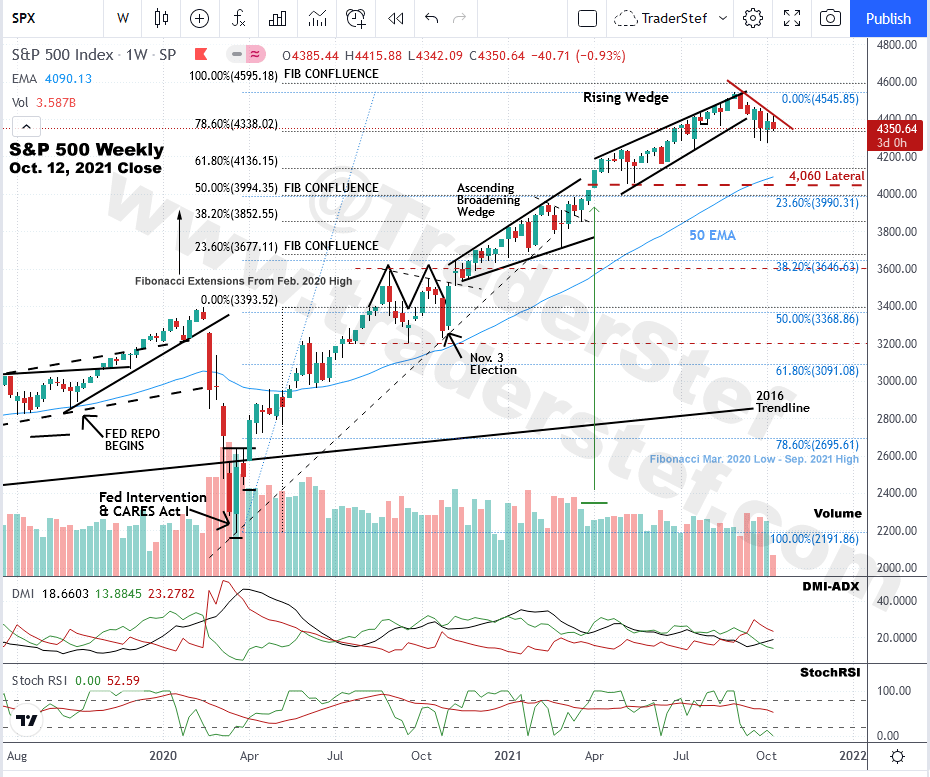This screenshot has width=930, height=777.
Task: Toggle the select layout square icon
Action: pyautogui.click(x=588, y=18)
